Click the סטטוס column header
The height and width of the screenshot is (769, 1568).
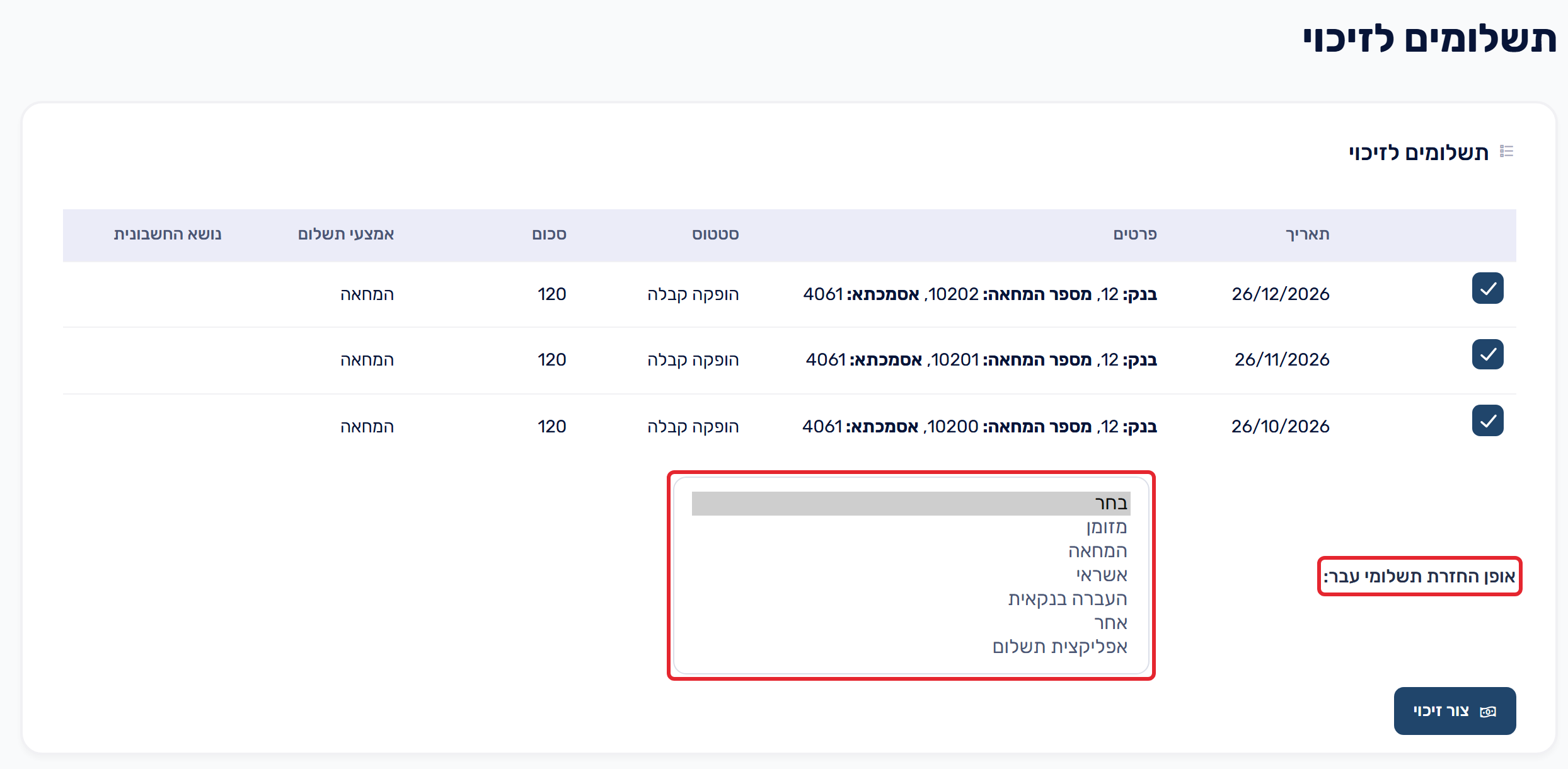(715, 234)
